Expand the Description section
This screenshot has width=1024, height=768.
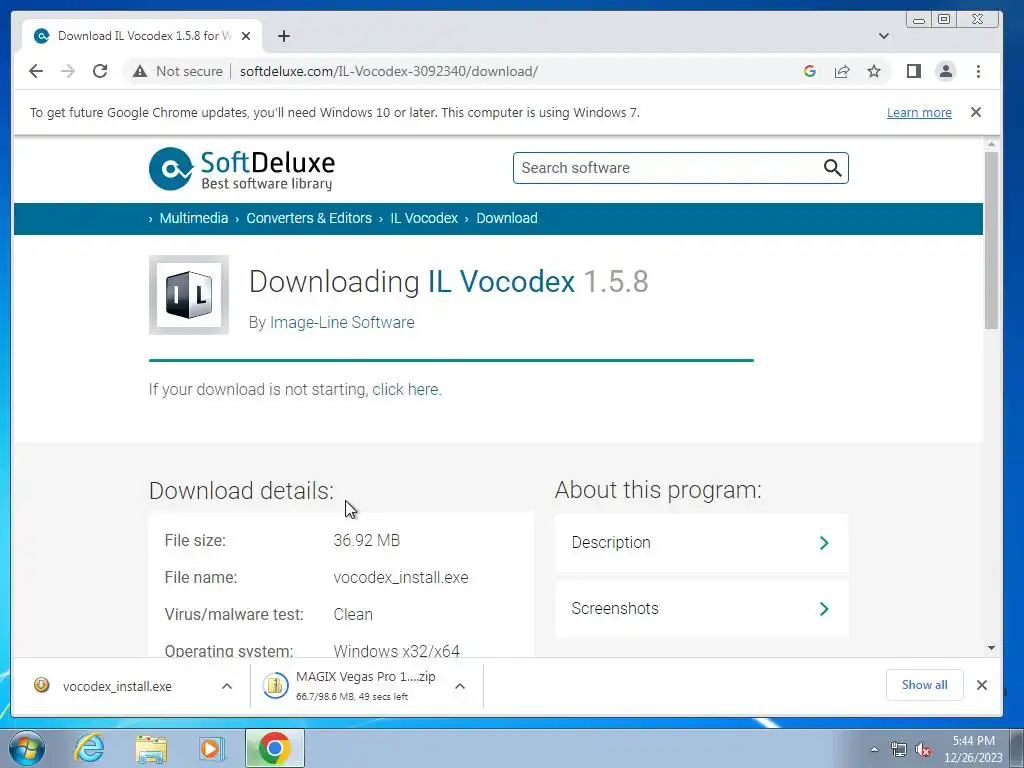pyautogui.click(x=701, y=543)
